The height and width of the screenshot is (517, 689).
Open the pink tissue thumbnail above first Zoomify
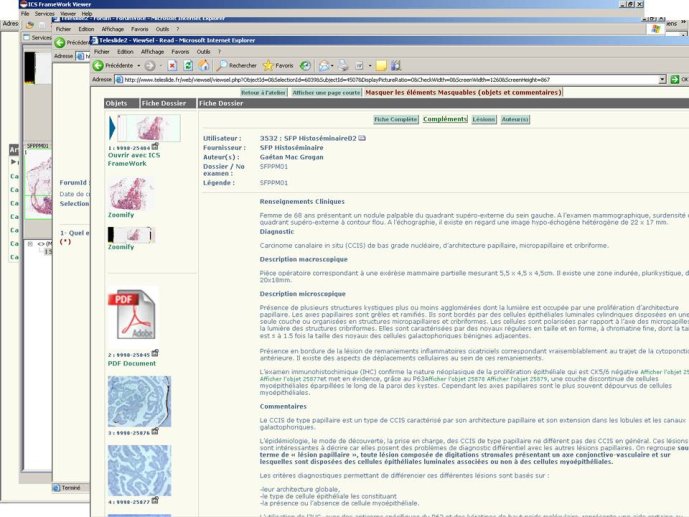tap(131, 194)
